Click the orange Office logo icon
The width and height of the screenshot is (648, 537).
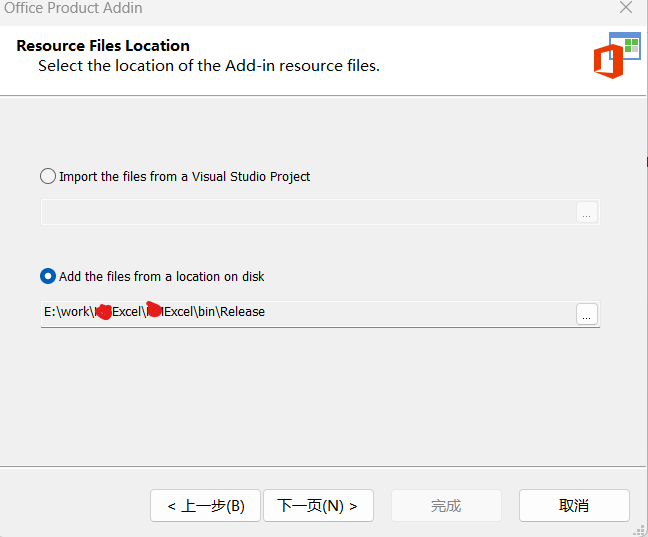(x=608, y=62)
